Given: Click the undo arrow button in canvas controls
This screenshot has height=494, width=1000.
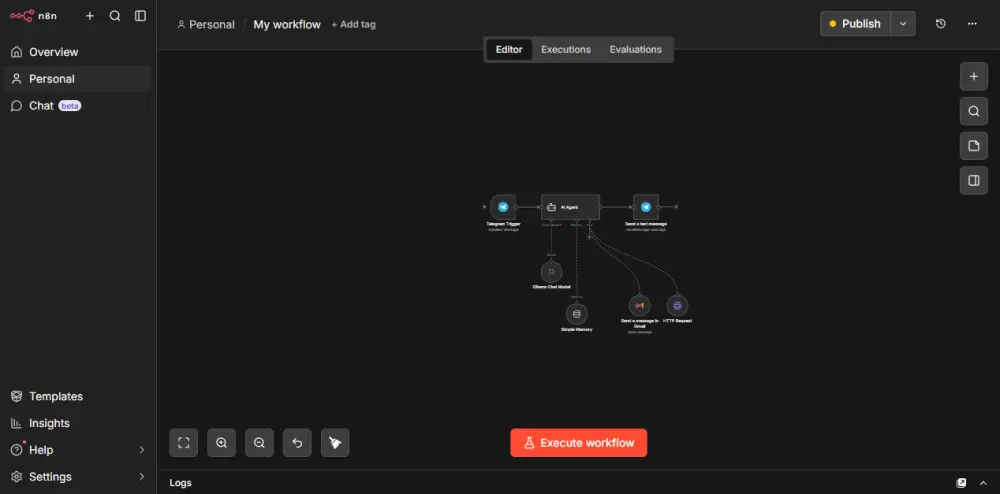Looking at the screenshot, I should [297, 442].
